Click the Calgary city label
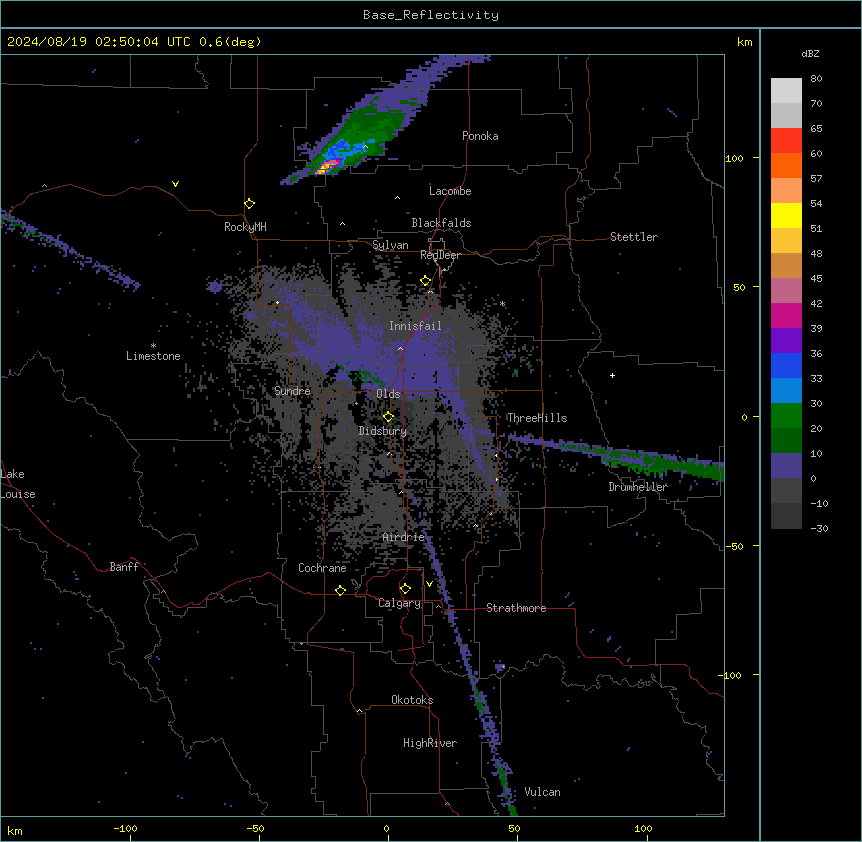This screenshot has width=862, height=842. pyautogui.click(x=399, y=603)
